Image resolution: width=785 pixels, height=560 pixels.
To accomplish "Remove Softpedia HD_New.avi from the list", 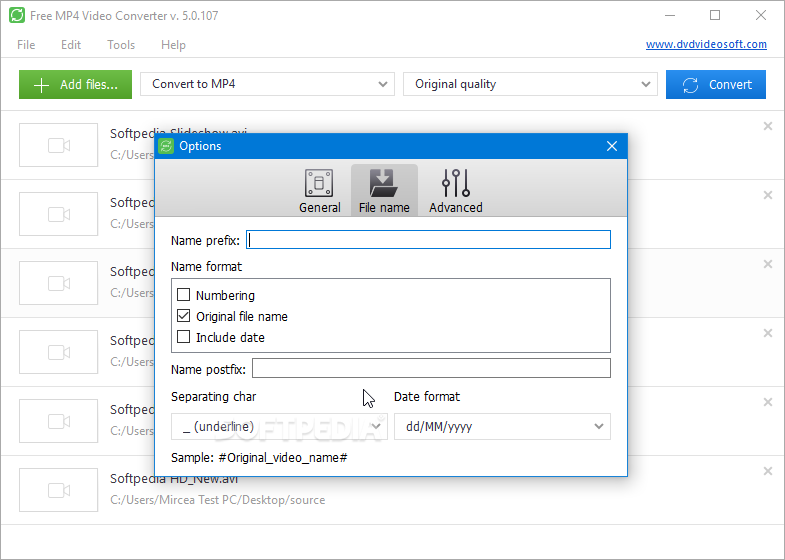I will (x=768, y=471).
